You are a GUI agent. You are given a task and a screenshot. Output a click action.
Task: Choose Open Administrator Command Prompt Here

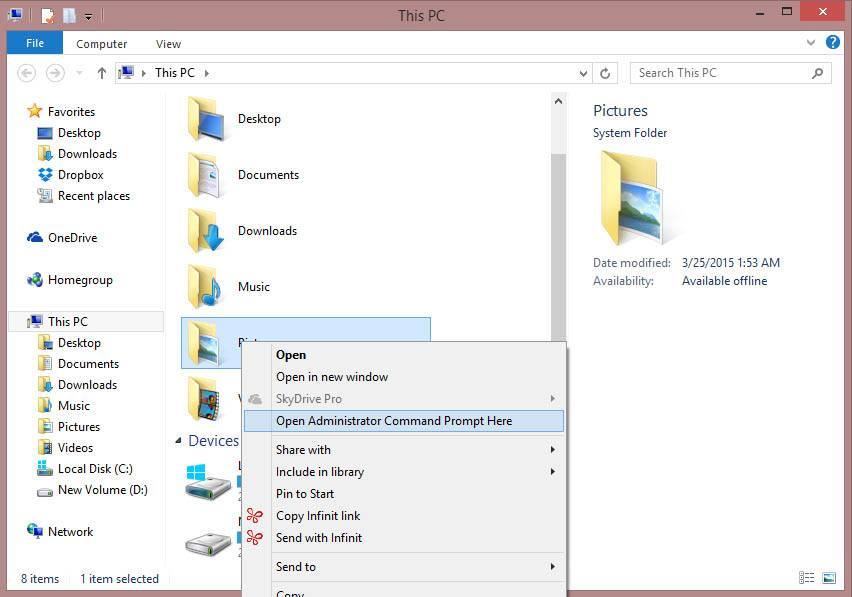[394, 420]
